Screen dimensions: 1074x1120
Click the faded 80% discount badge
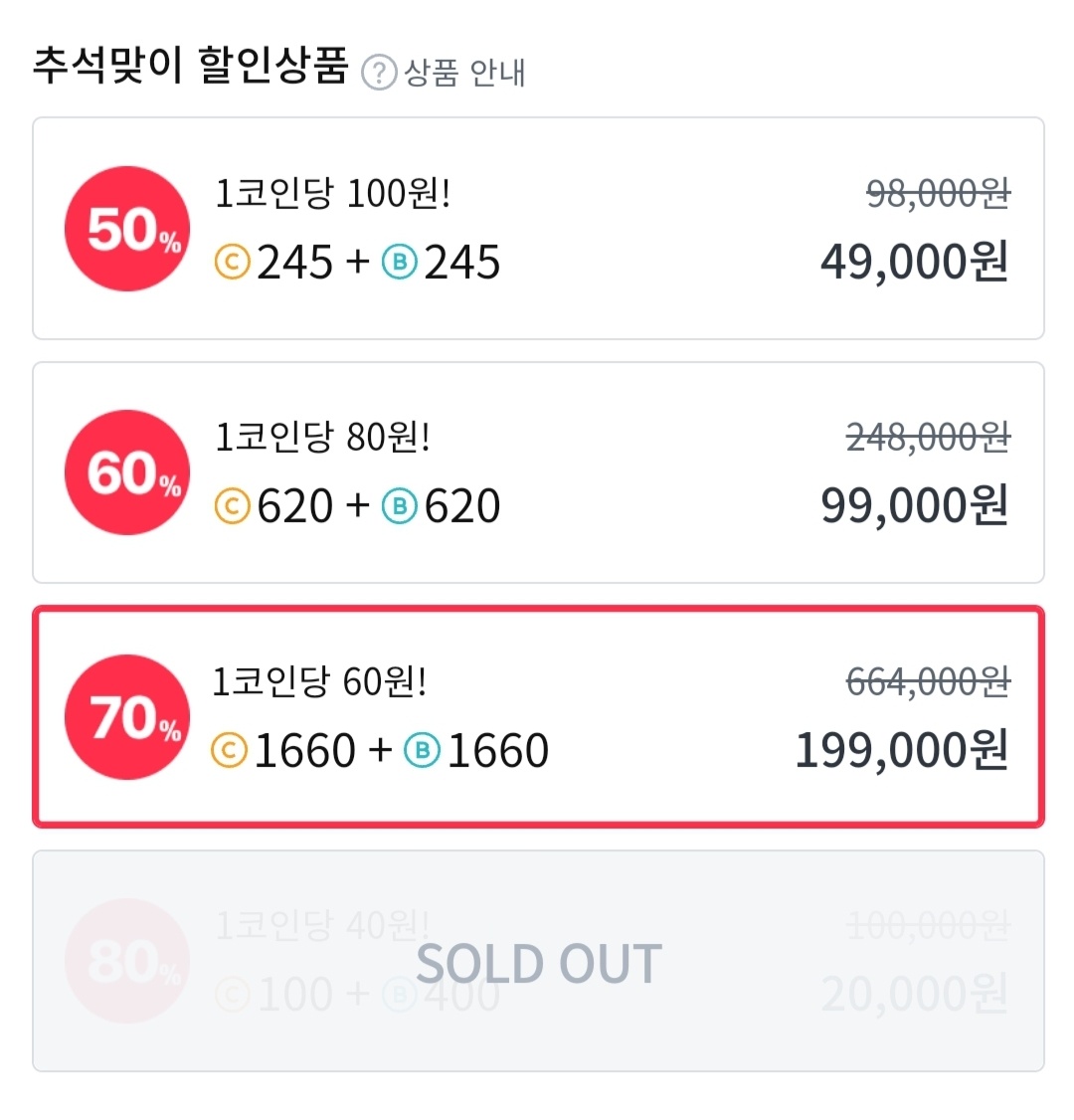click(127, 961)
